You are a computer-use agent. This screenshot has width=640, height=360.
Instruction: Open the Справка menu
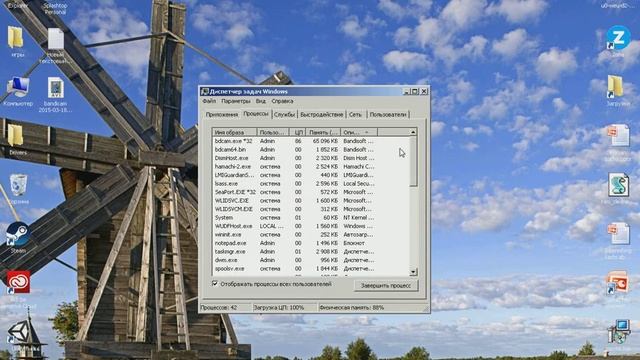(x=282, y=101)
